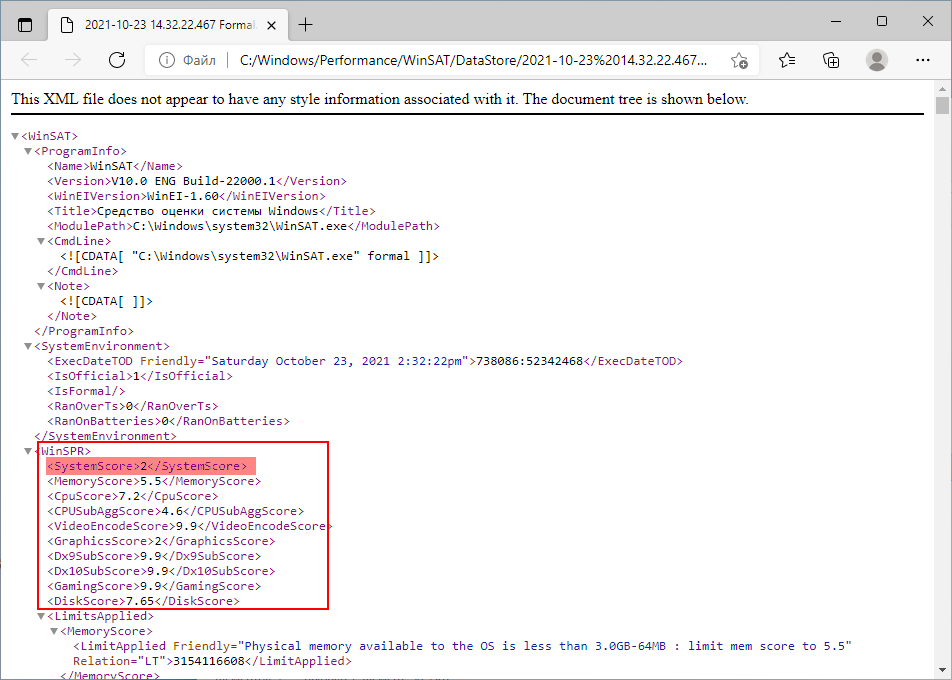Open the Settings and more menu
The height and width of the screenshot is (680, 952).
pyautogui.click(x=922, y=60)
